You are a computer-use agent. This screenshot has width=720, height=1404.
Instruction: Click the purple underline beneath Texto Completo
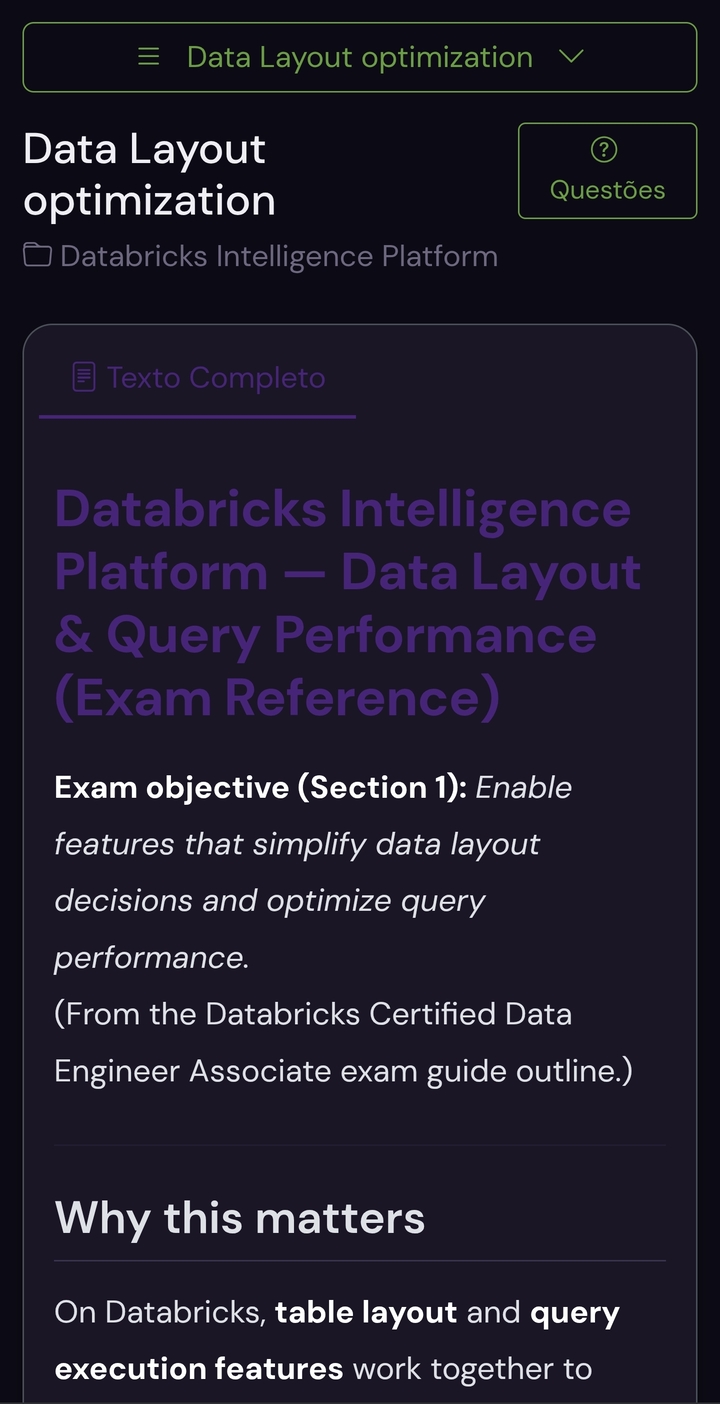coord(197,416)
